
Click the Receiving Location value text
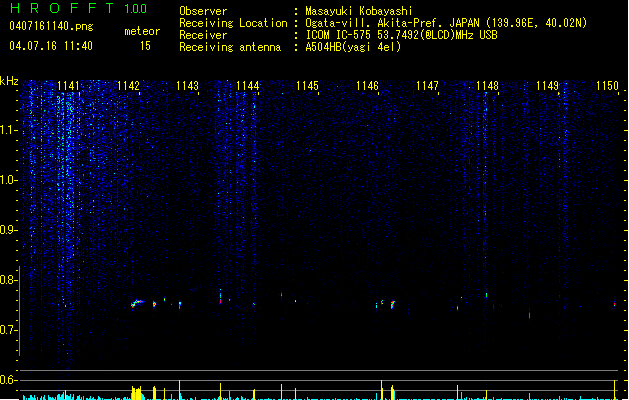446,23
